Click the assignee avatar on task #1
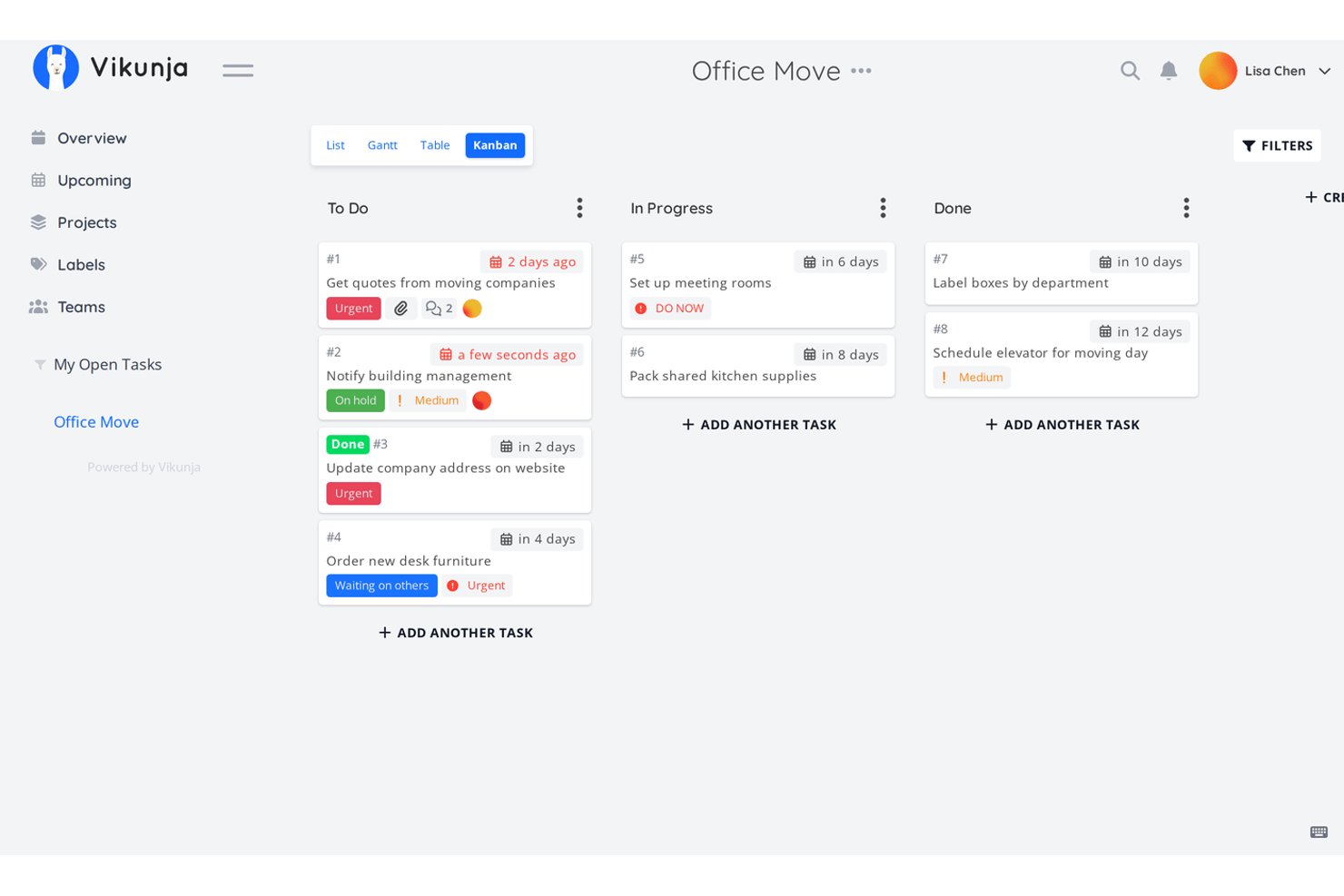The width and height of the screenshot is (1344, 896). [472, 309]
